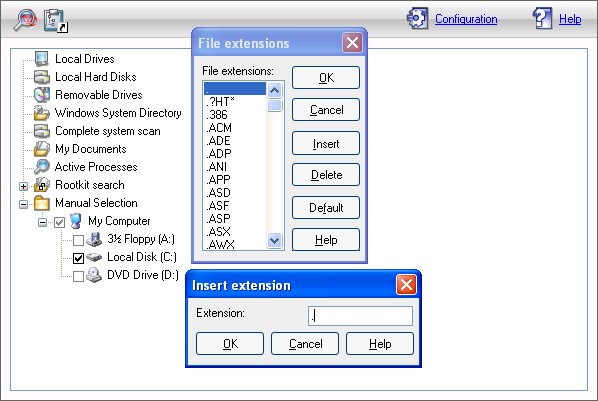Select the .ADE extension entry
The width and height of the screenshot is (598, 401).
tap(235, 140)
